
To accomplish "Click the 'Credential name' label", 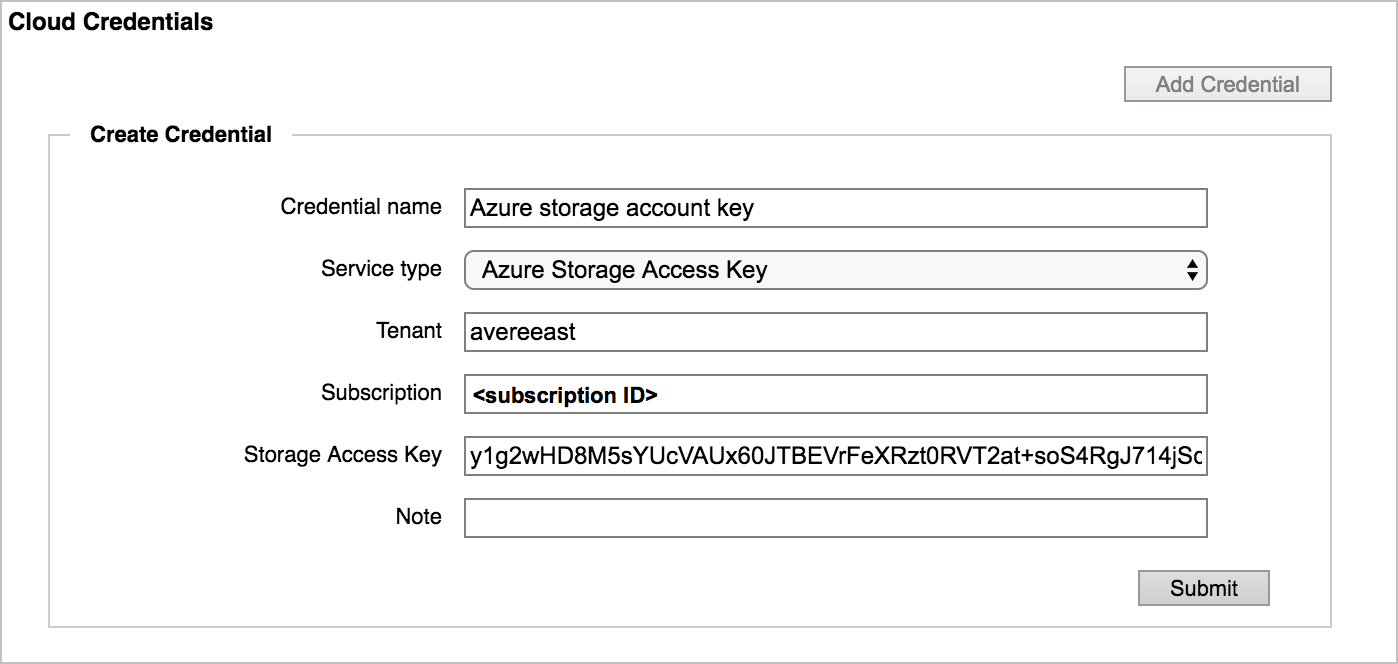I will [x=361, y=207].
